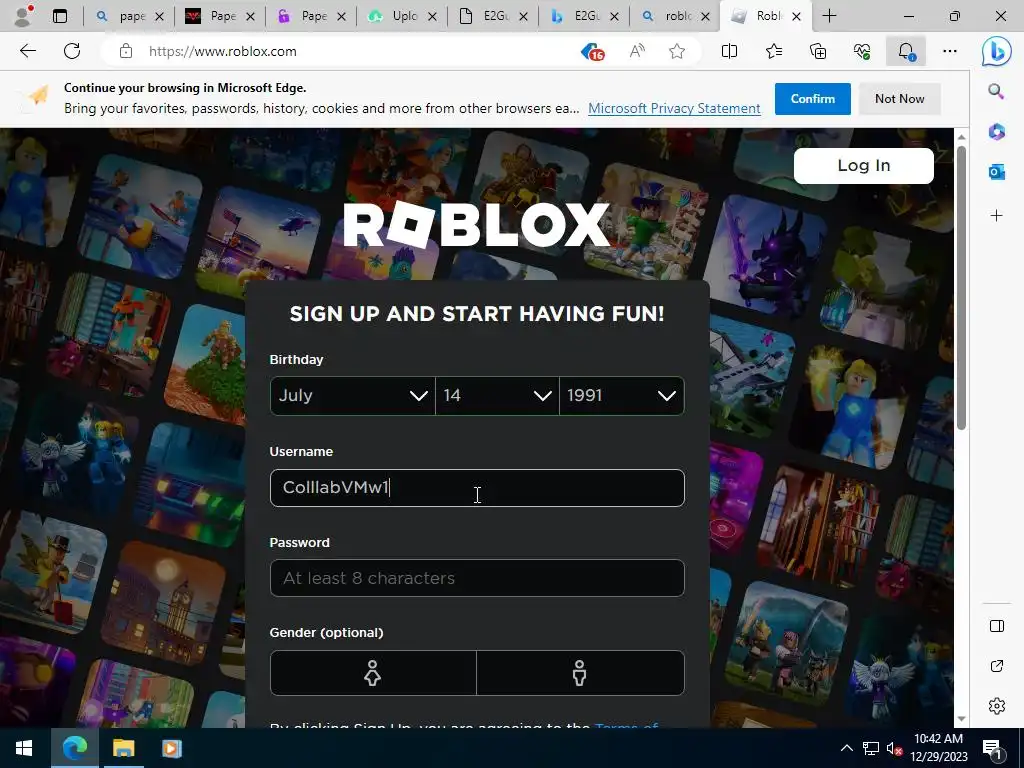
Task: Open the taskbar clock showing 10:42 AM
Action: point(938,748)
